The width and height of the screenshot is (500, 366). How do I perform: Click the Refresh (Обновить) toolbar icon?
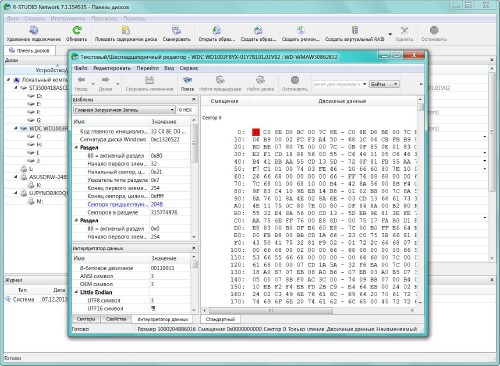coord(77,31)
